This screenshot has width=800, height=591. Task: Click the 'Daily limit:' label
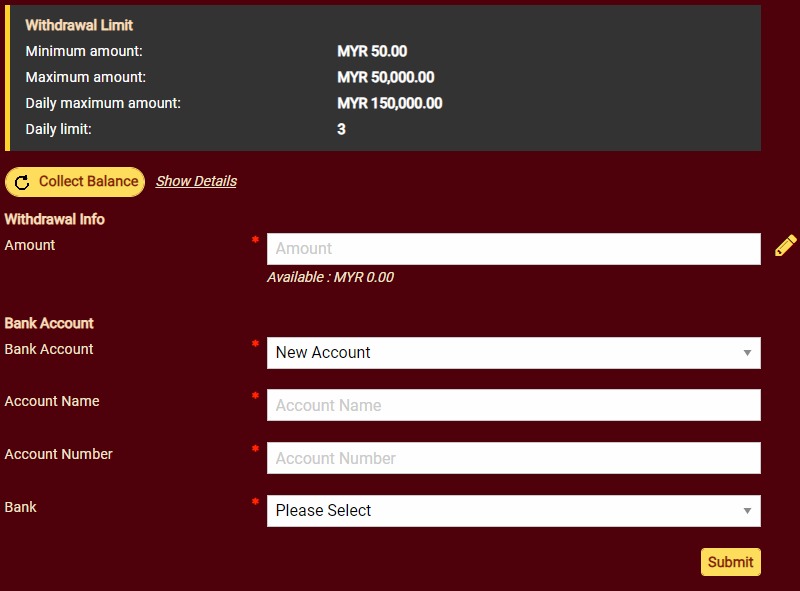(x=59, y=130)
